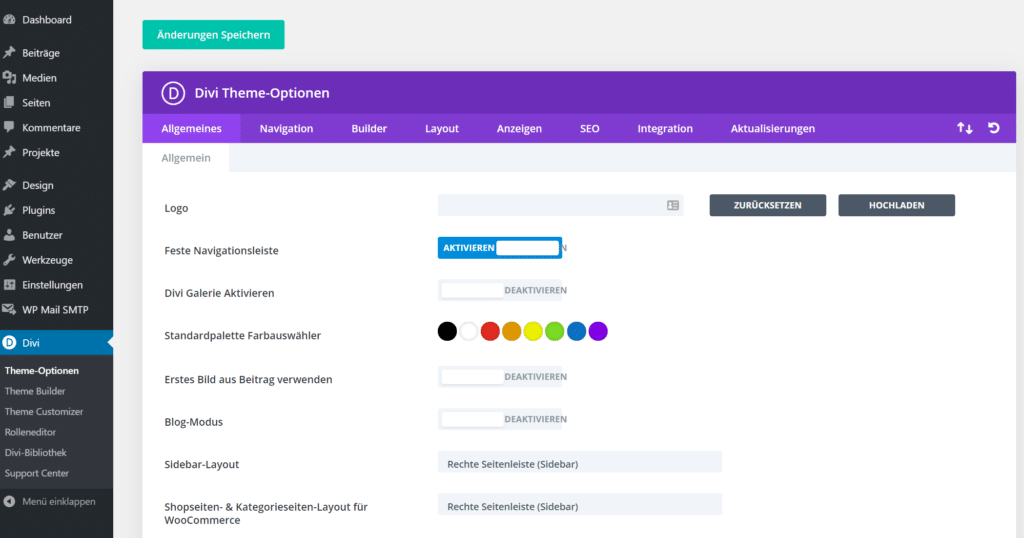This screenshot has height=538, width=1024.
Task: Click the image icon in Logo field
Action: click(673, 205)
